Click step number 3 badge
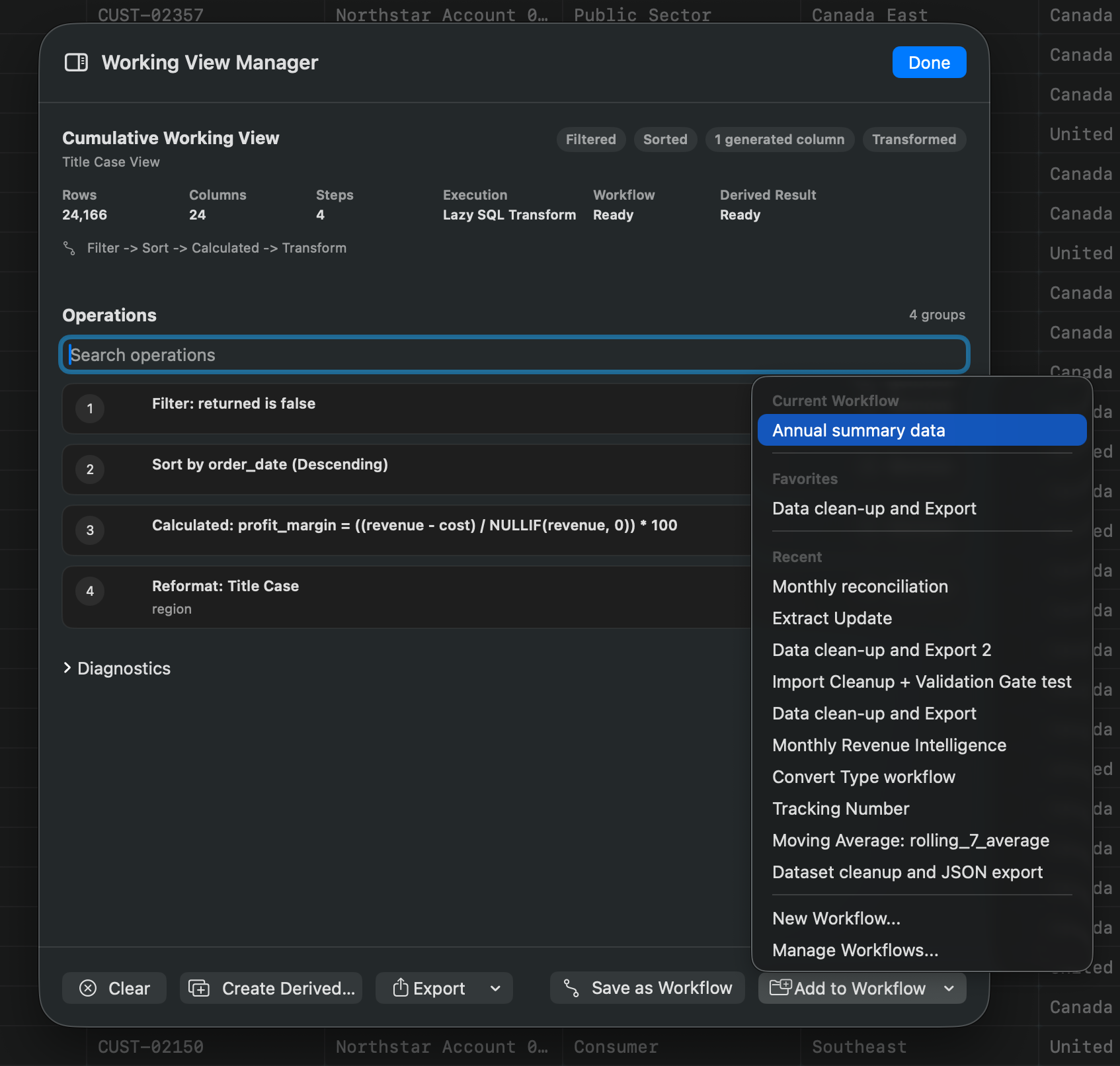This screenshot has height=1066, width=1120. tap(90, 530)
